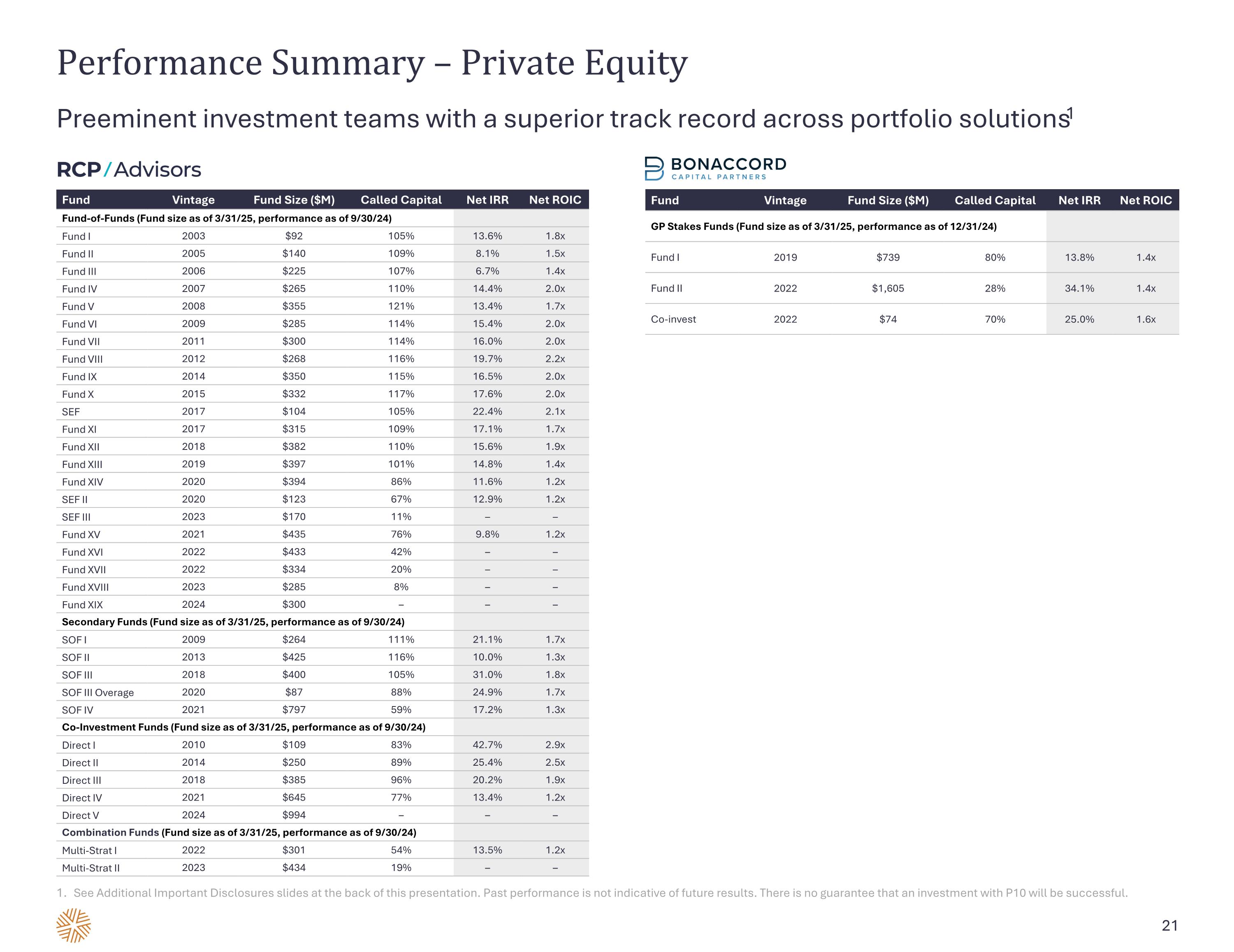Select the SOF III Overage row label
The height and width of the screenshot is (952, 1234).
(x=98, y=693)
